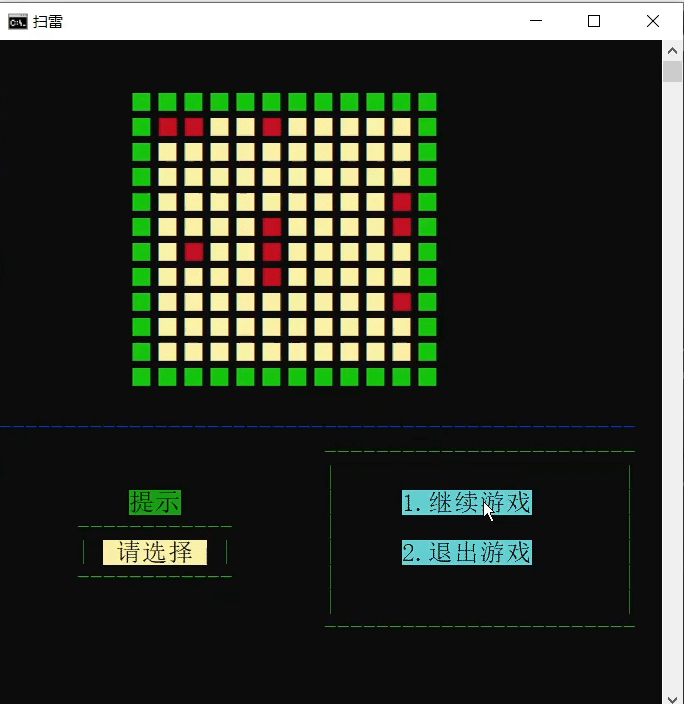684x704 pixels.
Task: Click top-left green corner border cell
Action: tap(141, 102)
